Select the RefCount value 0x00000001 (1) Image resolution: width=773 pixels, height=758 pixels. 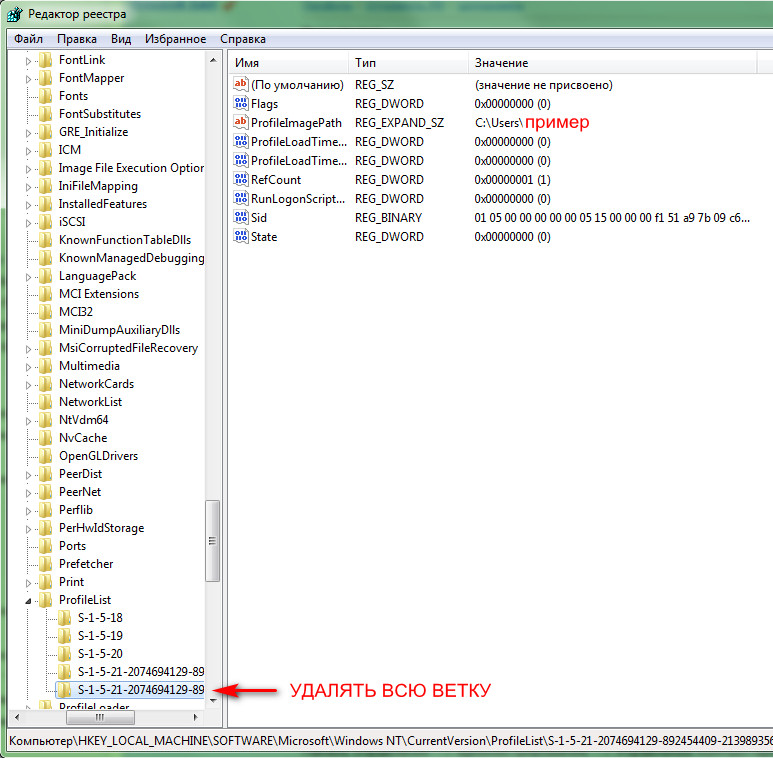512,179
